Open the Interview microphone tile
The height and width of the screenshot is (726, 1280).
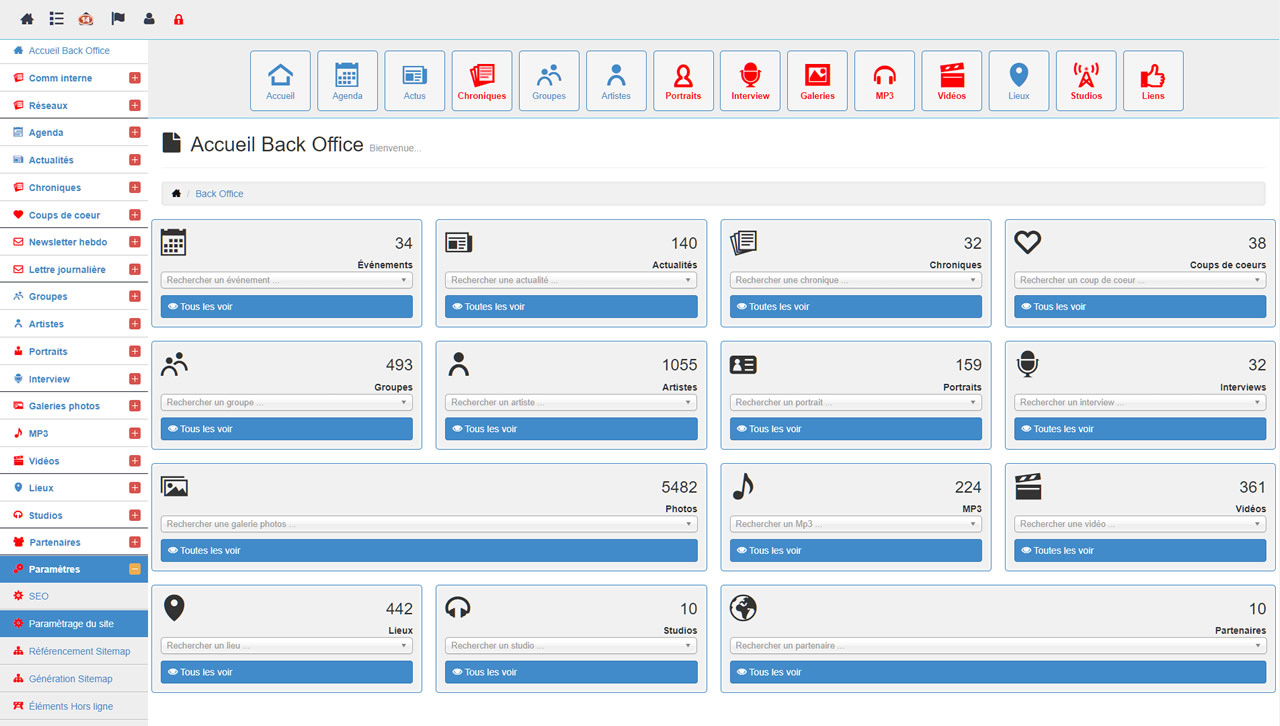750,81
